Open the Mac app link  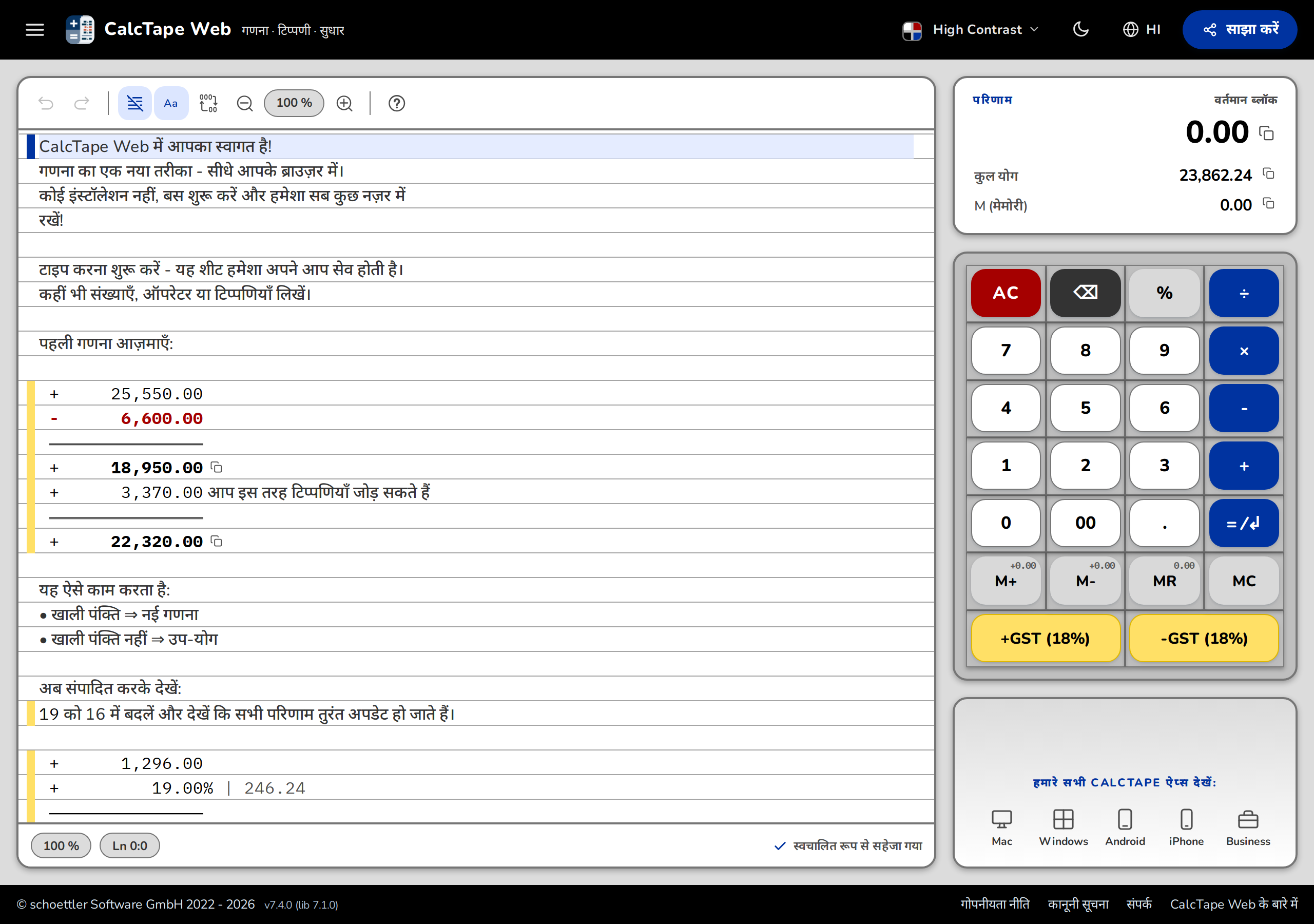[x=1001, y=827]
